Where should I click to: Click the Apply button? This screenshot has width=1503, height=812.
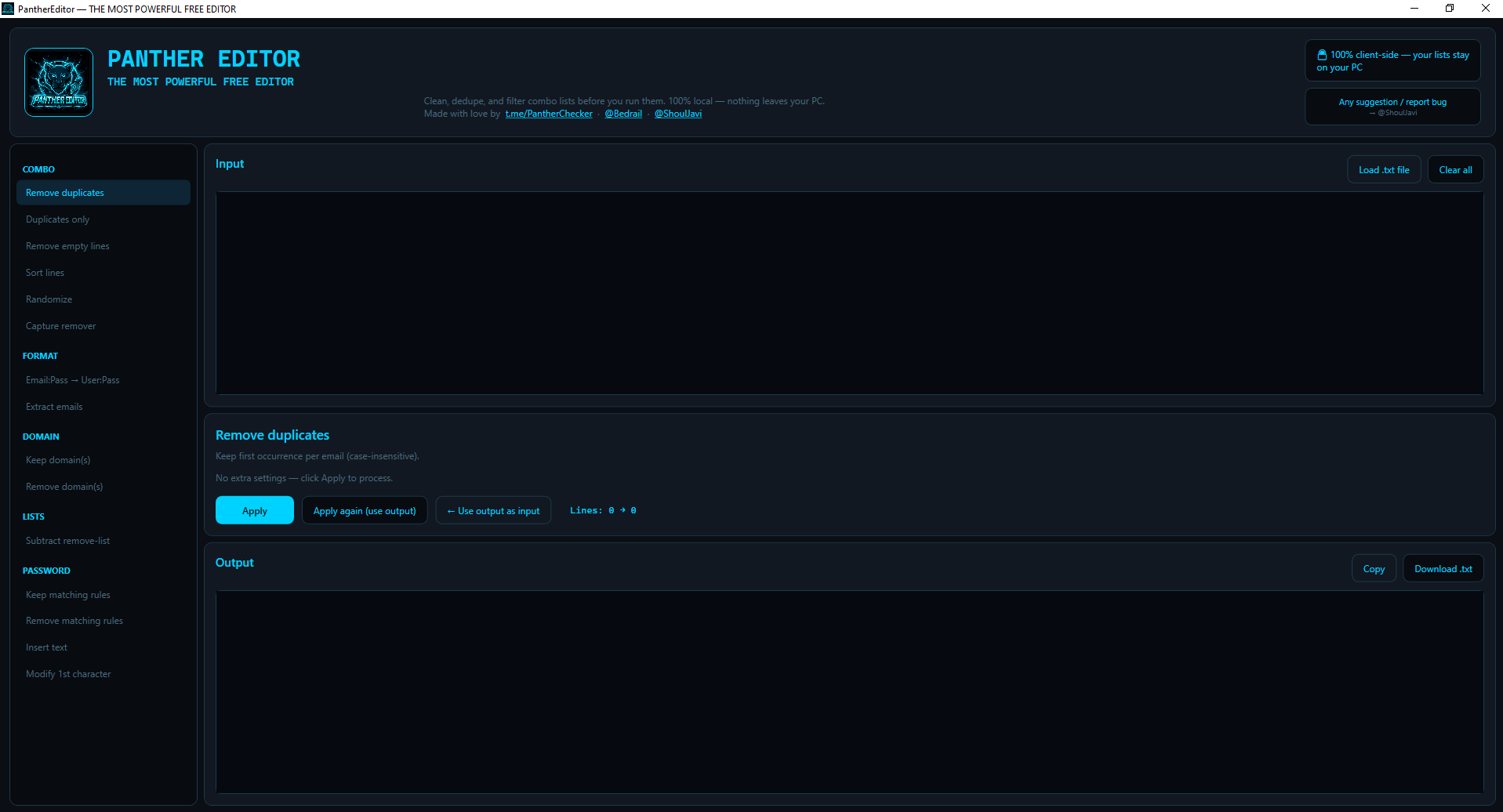(255, 510)
